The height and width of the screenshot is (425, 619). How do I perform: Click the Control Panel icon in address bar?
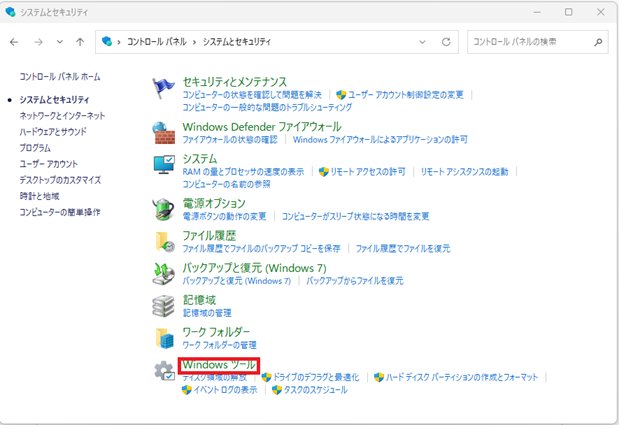[x=107, y=41]
